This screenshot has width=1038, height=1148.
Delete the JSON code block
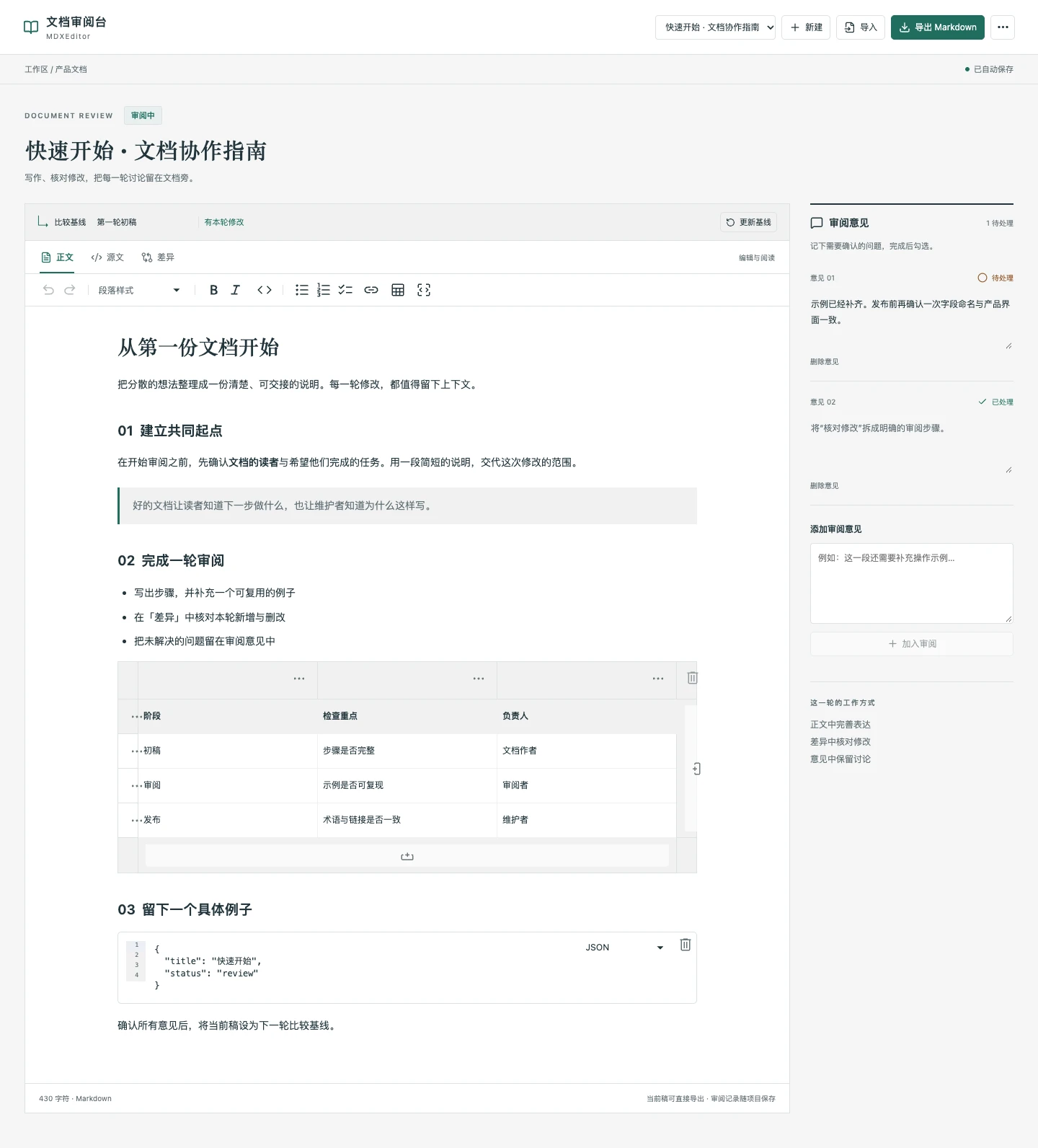click(x=686, y=945)
